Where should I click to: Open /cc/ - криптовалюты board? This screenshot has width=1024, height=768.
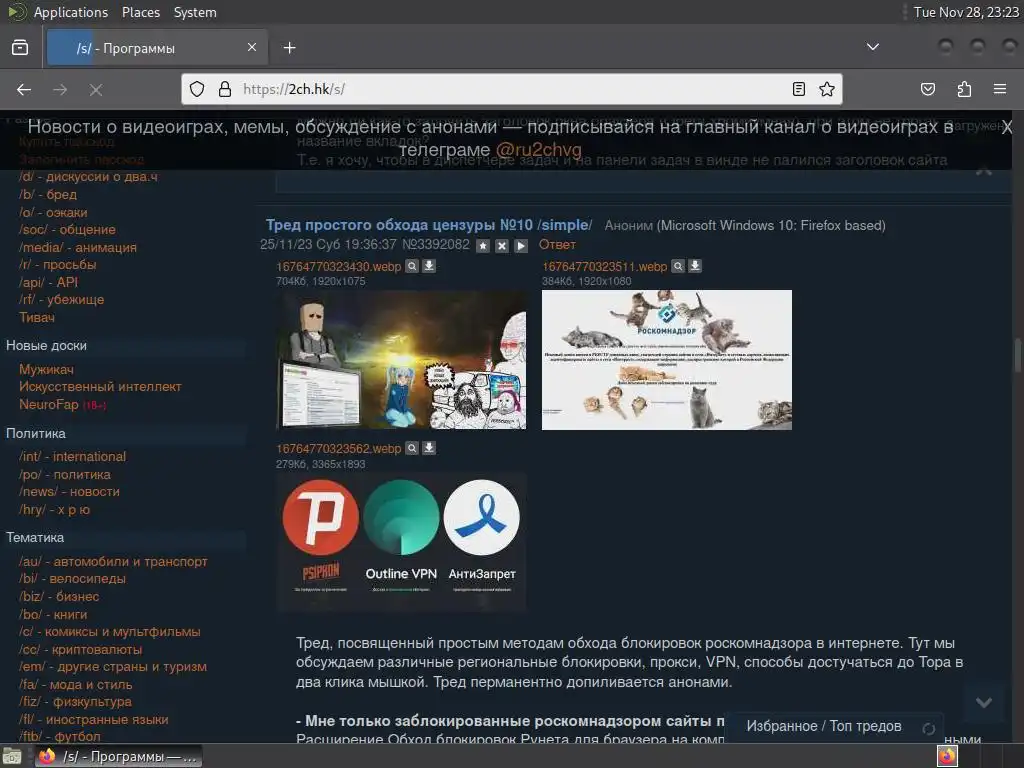click(80, 650)
